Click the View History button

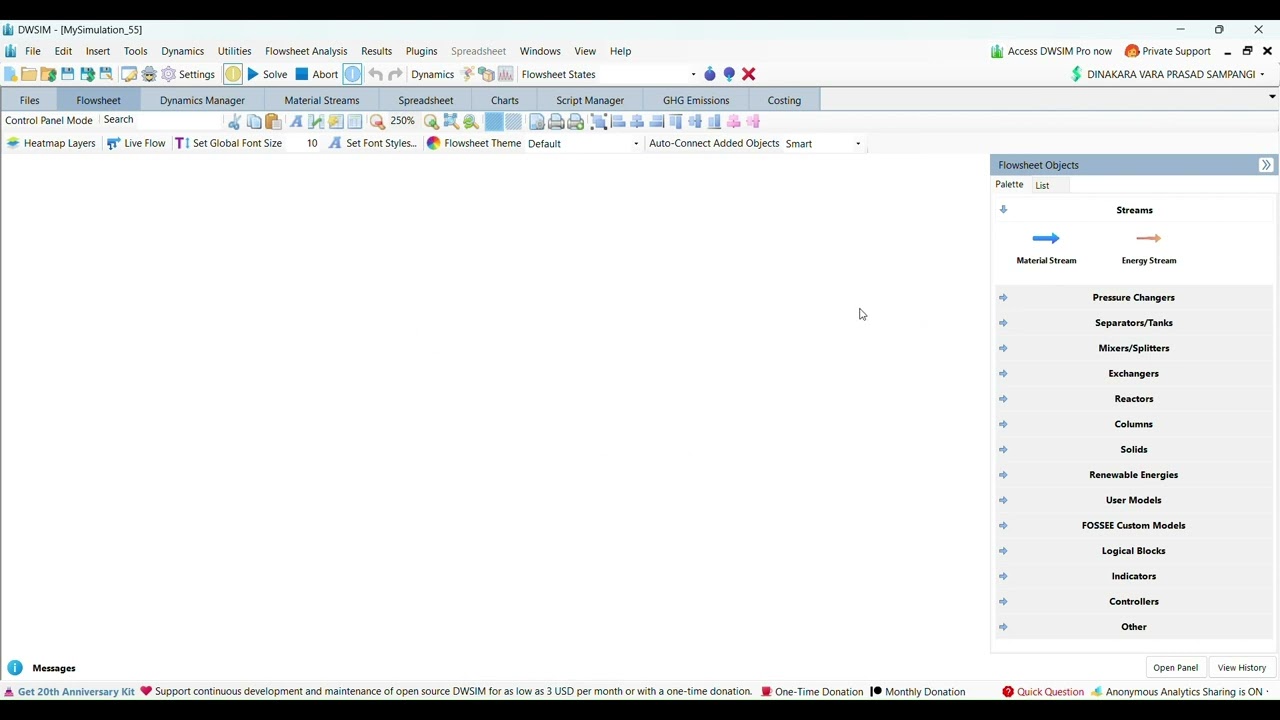(x=1242, y=668)
